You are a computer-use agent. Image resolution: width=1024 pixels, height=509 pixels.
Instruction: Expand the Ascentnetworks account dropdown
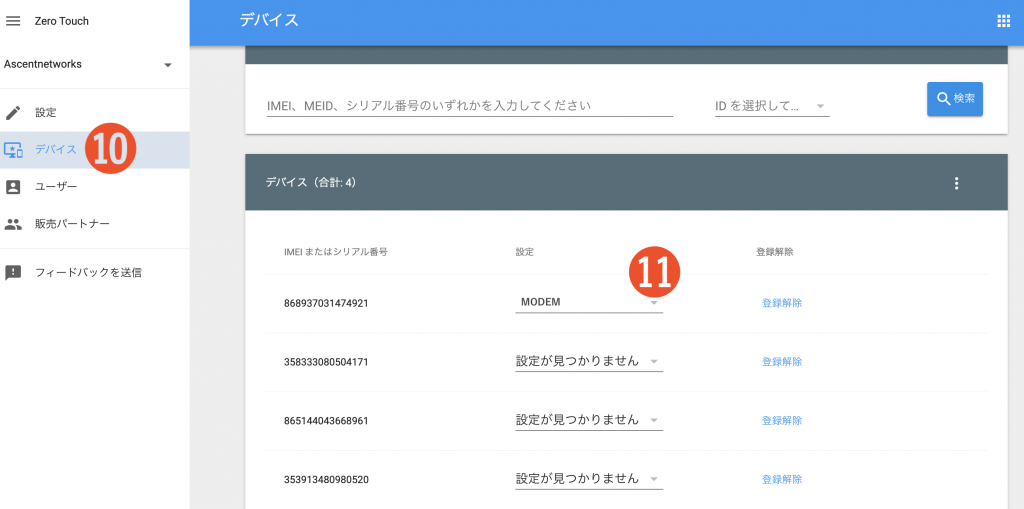click(168, 65)
